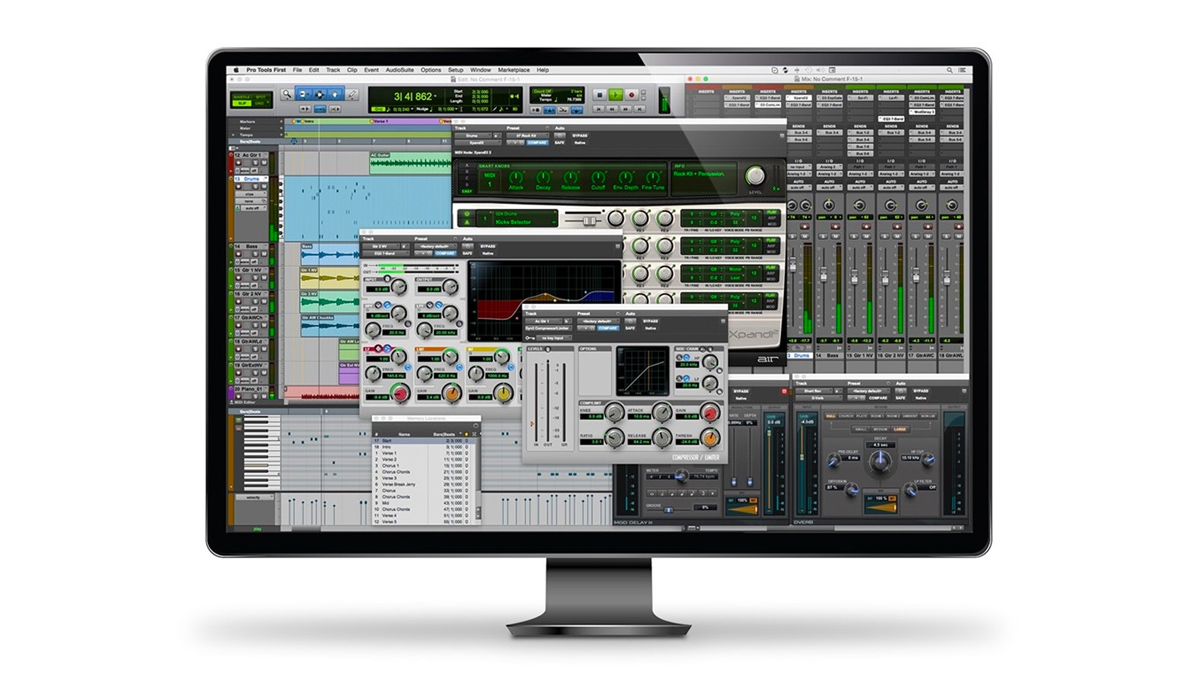The image size is (1200, 675).
Task: Open factory default preset dropdown in EQ
Action: [435, 246]
